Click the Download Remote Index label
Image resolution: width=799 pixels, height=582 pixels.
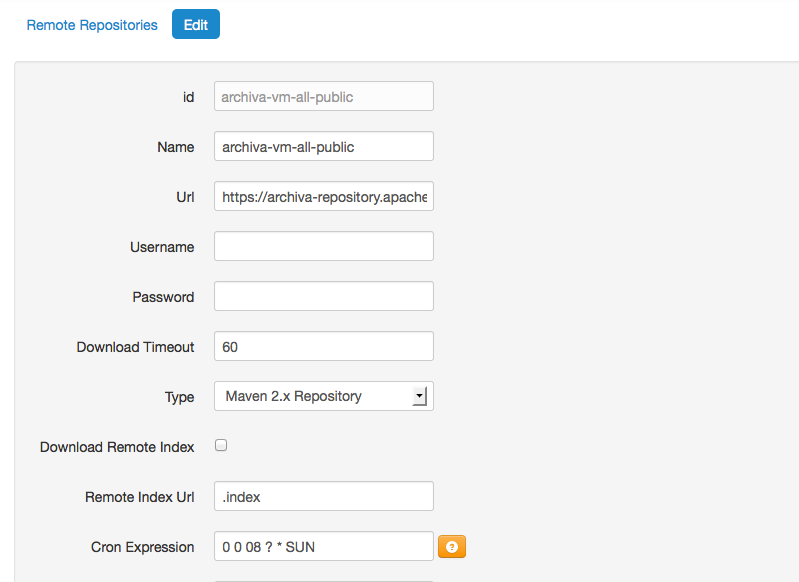click(117, 447)
